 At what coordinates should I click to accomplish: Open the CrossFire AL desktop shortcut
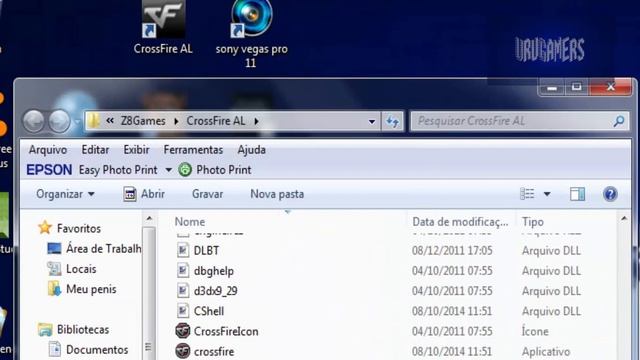click(163, 27)
